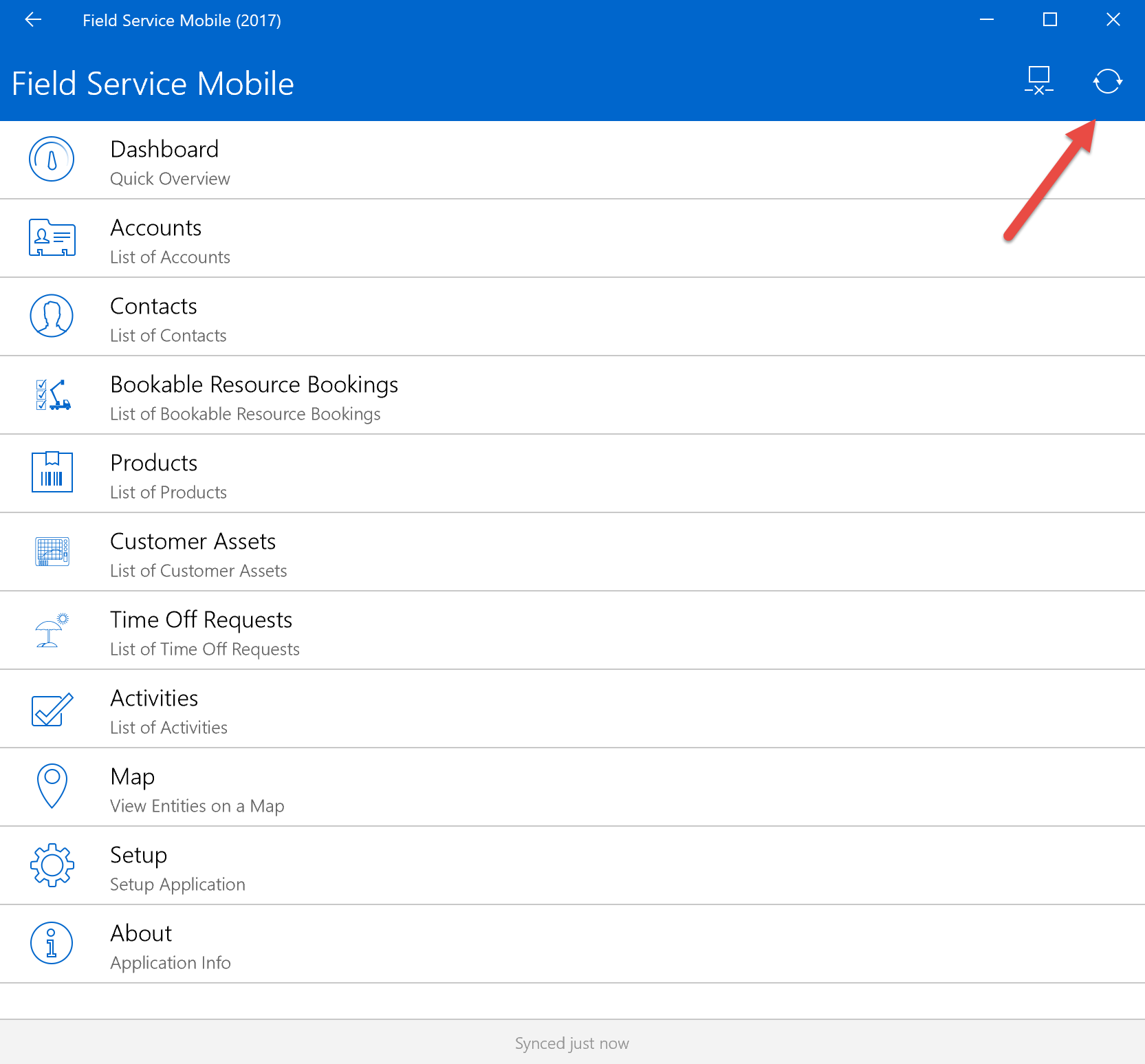Click the 'Setup Application' subtitle
The height and width of the screenshot is (1064, 1145).
(x=177, y=884)
